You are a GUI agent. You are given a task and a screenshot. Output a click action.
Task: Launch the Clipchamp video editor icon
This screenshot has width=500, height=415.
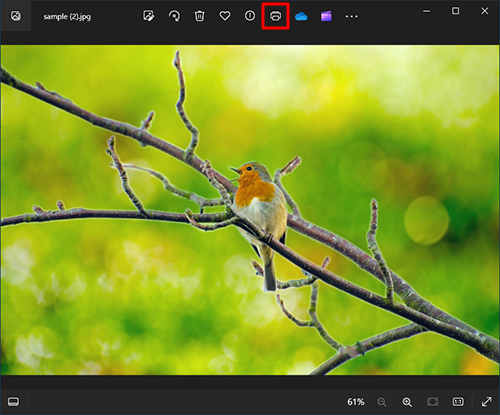pyautogui.click(x=326, y=16)
